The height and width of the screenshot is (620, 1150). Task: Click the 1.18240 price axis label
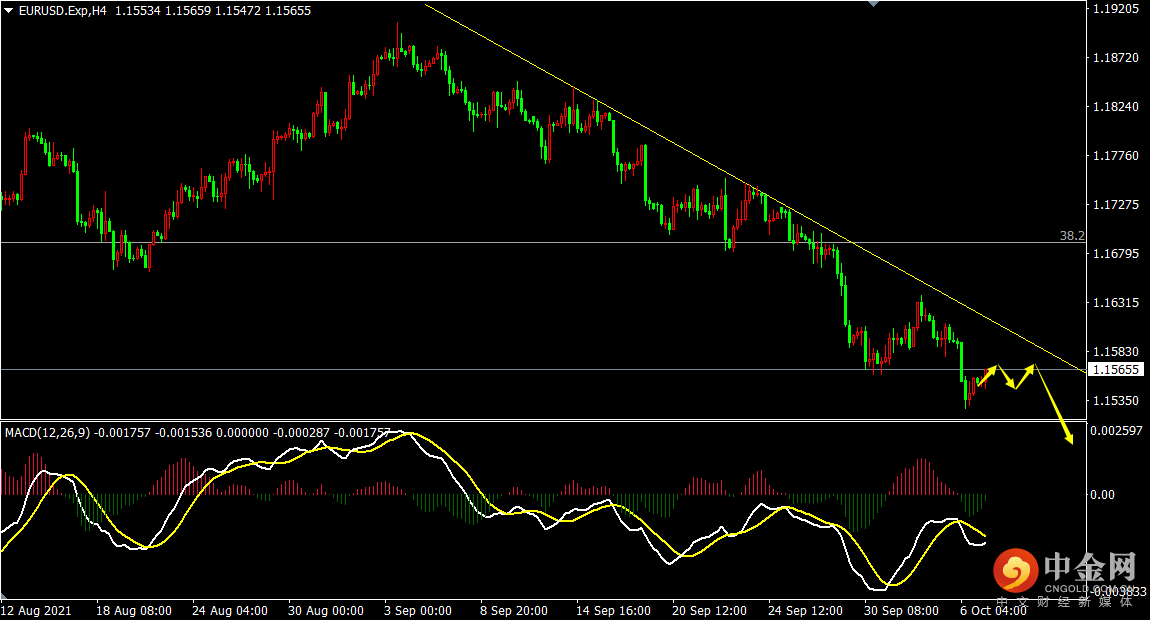point(1116,106)
